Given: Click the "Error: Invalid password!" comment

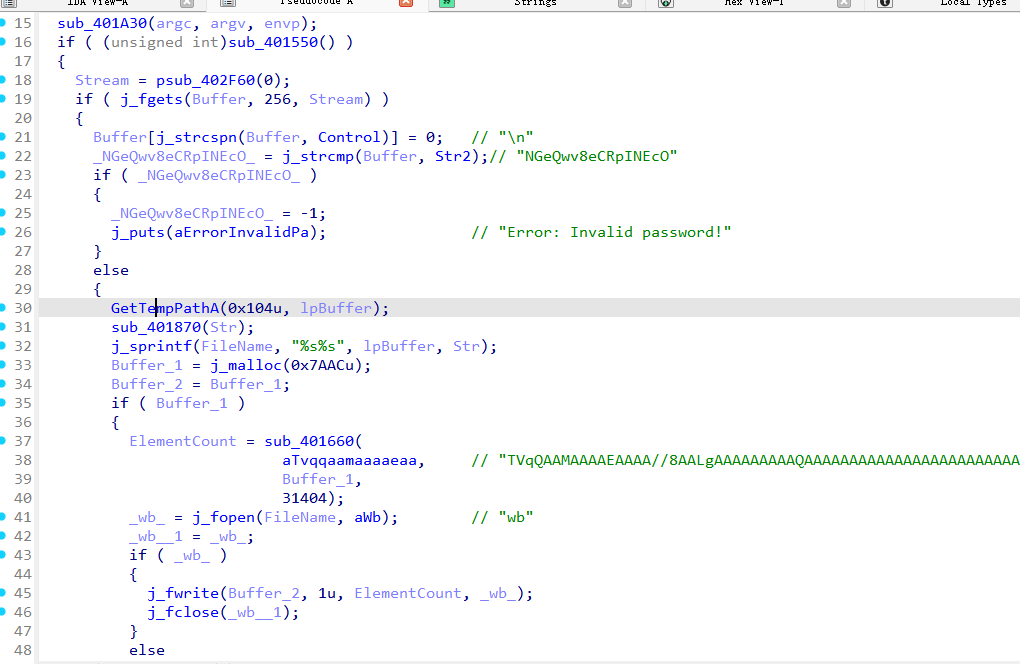Looking at the screenshot, I should tap(601, 232).
